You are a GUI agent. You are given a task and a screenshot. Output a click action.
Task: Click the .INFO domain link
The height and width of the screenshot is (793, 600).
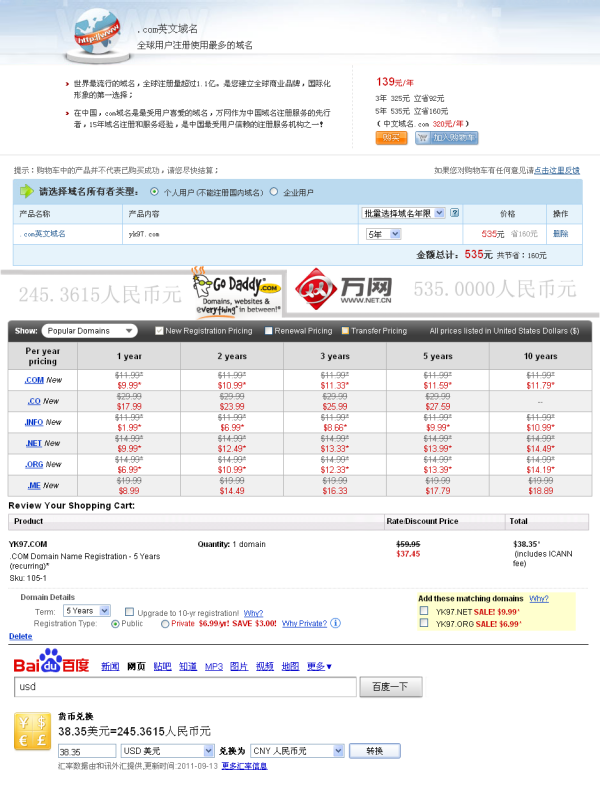34,422
